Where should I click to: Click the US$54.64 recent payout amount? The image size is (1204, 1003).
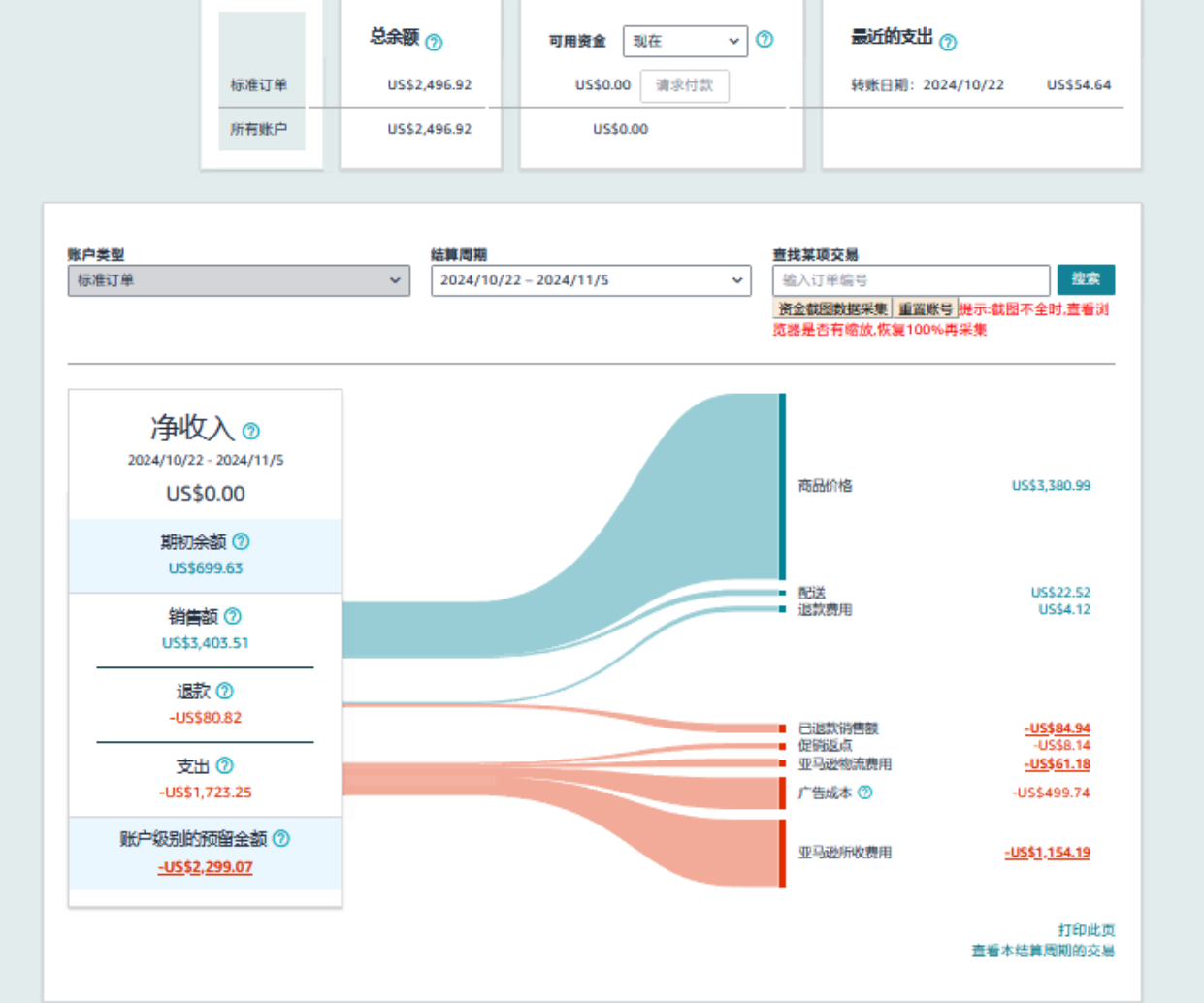click(1079, 85)
